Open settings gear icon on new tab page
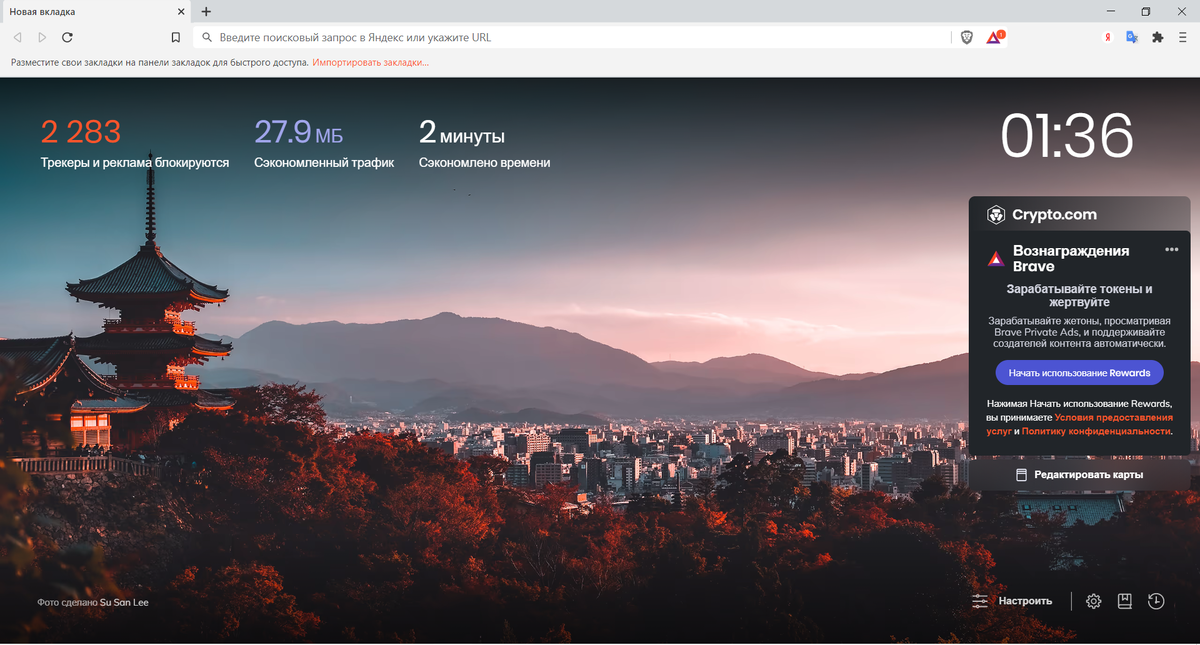1200x645 pixels. coord(1094,601)
